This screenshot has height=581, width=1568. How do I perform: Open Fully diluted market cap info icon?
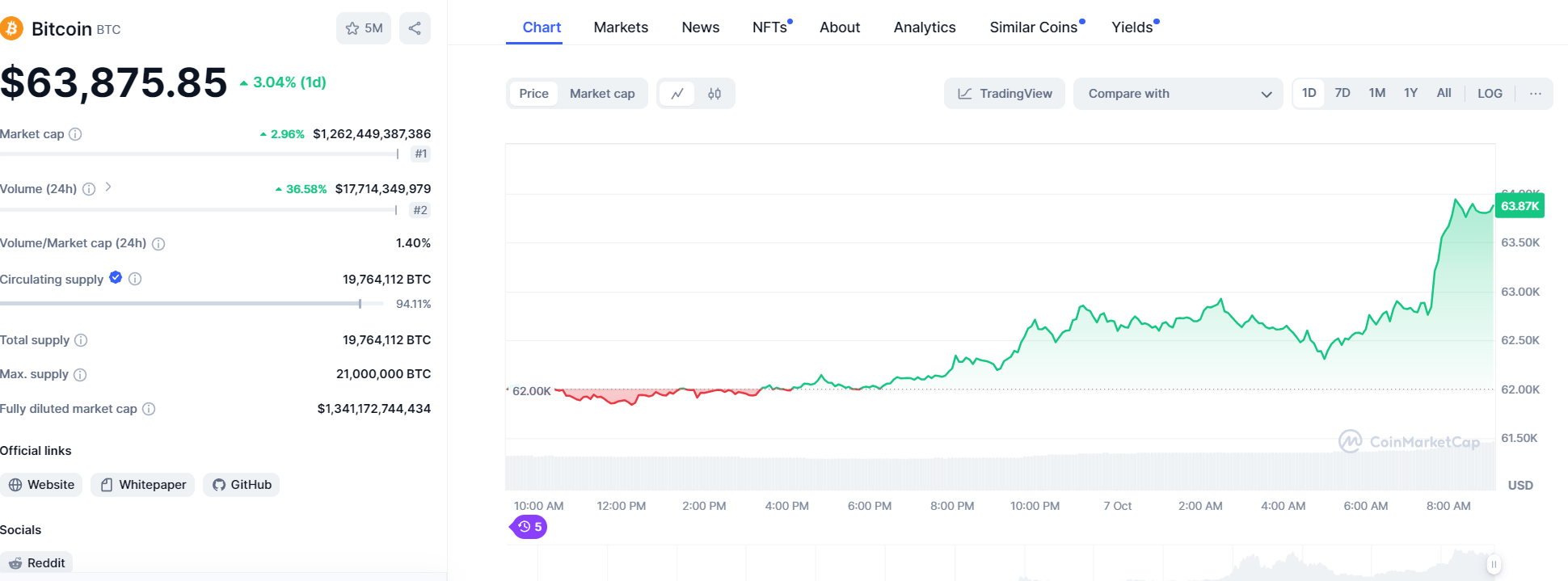click(149, 409)
